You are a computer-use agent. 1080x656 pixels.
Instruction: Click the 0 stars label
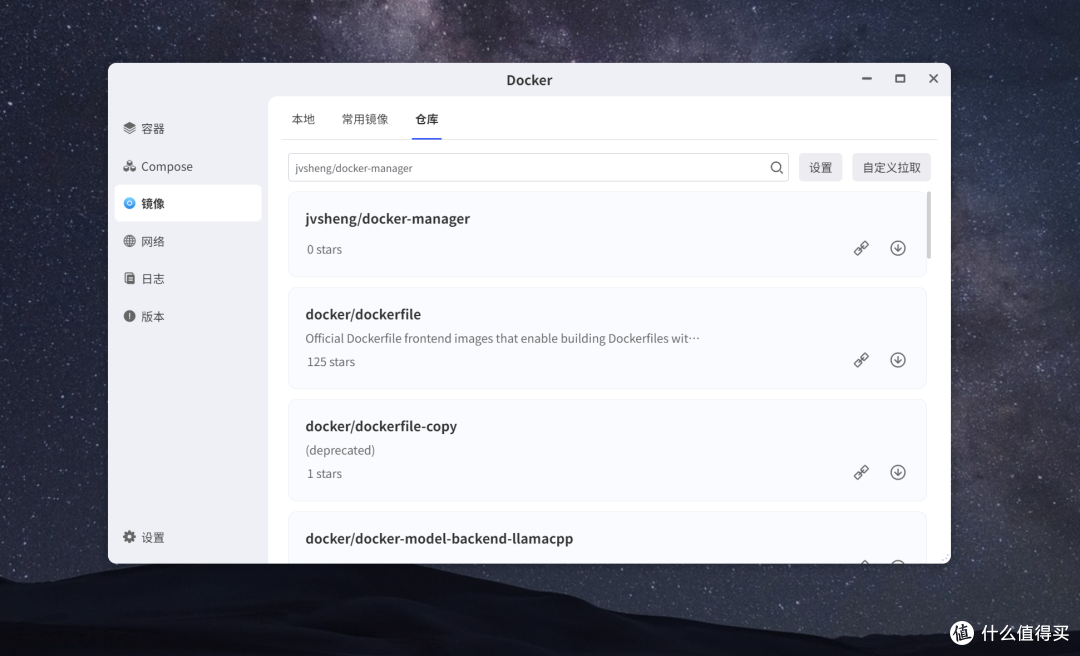click(324, 249)
